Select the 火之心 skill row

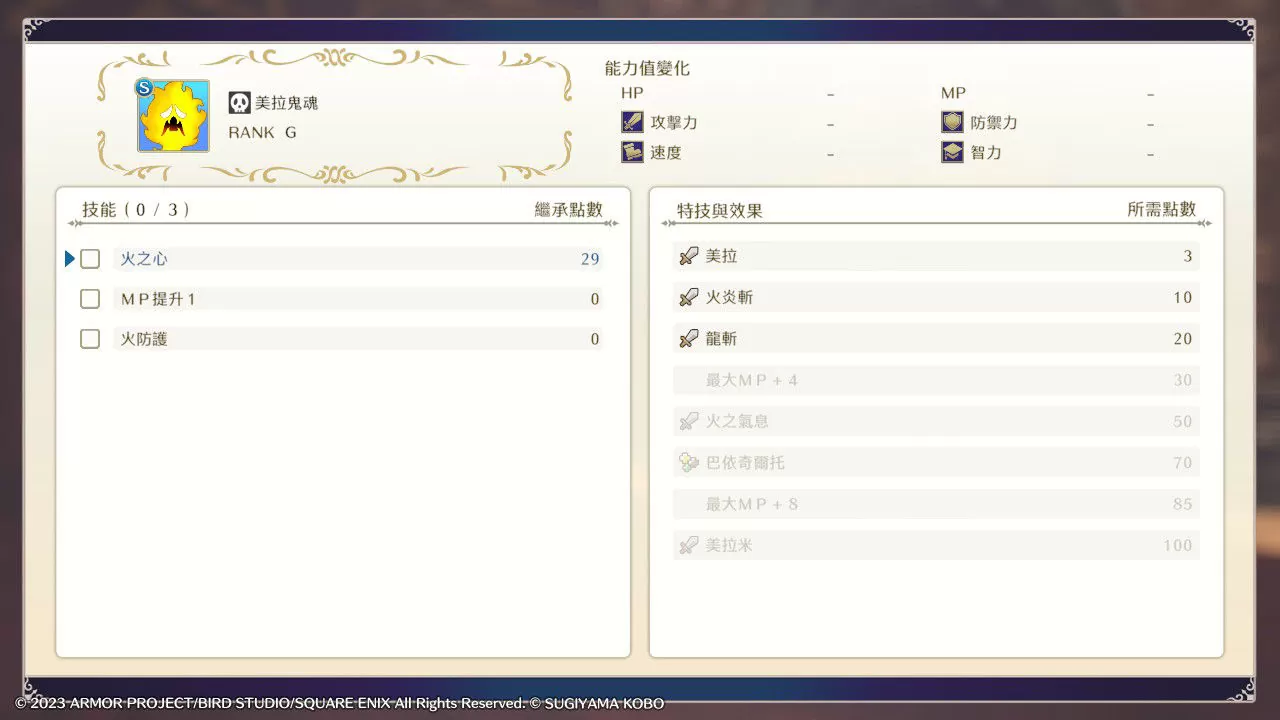pyautogui.click(x=358, y=259)
